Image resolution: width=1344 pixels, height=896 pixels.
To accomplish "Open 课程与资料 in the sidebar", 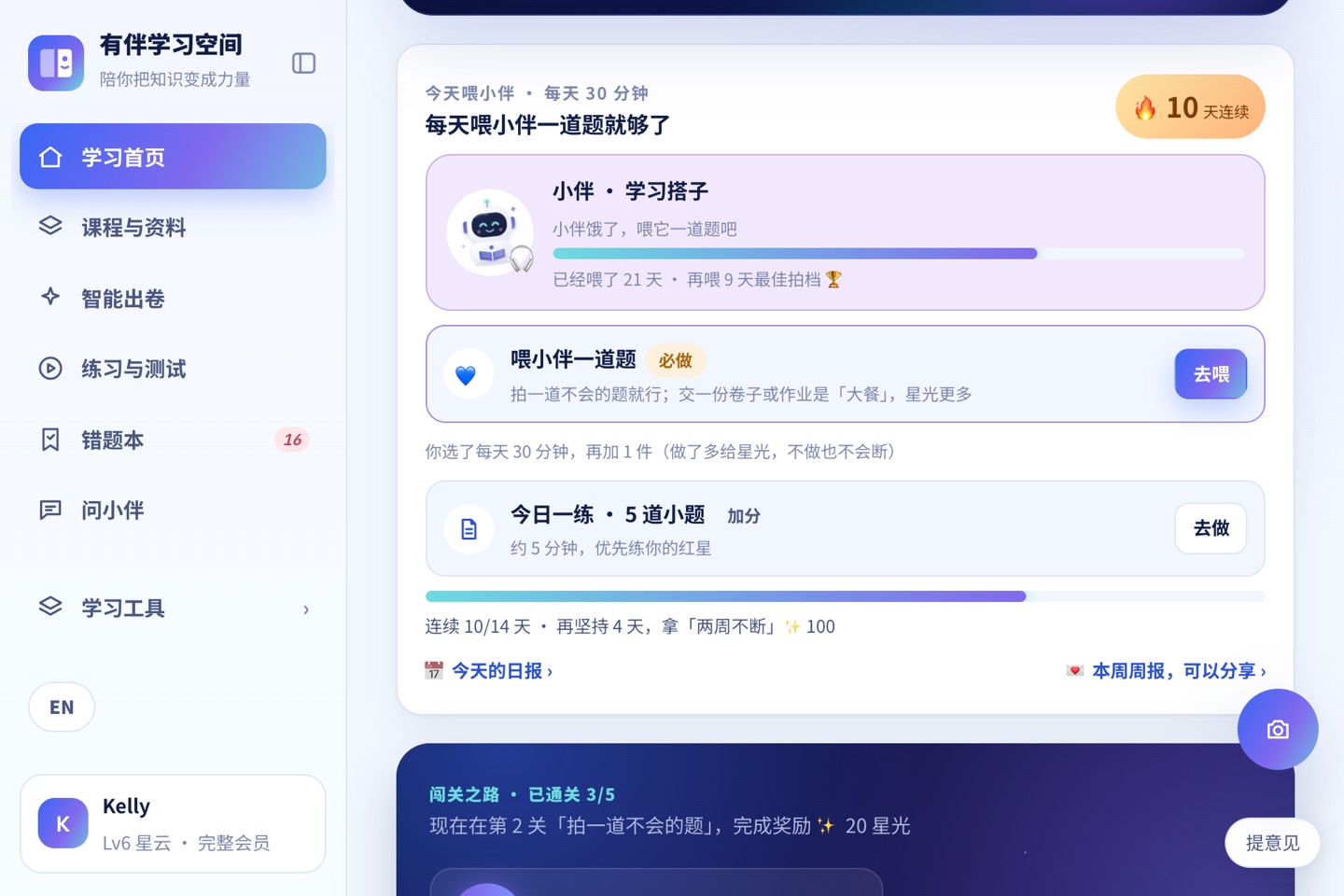I will pyautogui.click(x=173, y=227).
